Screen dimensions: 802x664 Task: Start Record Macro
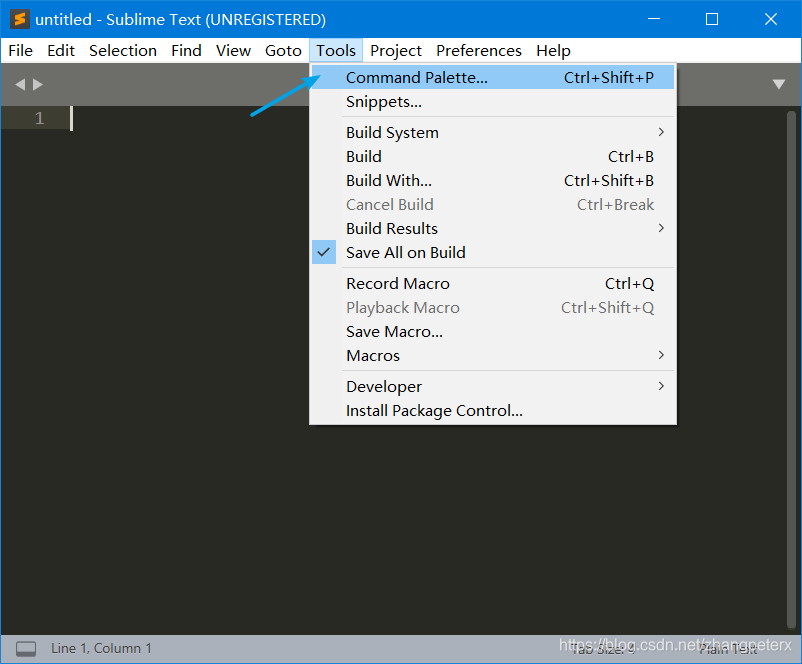tap(493, 283)
